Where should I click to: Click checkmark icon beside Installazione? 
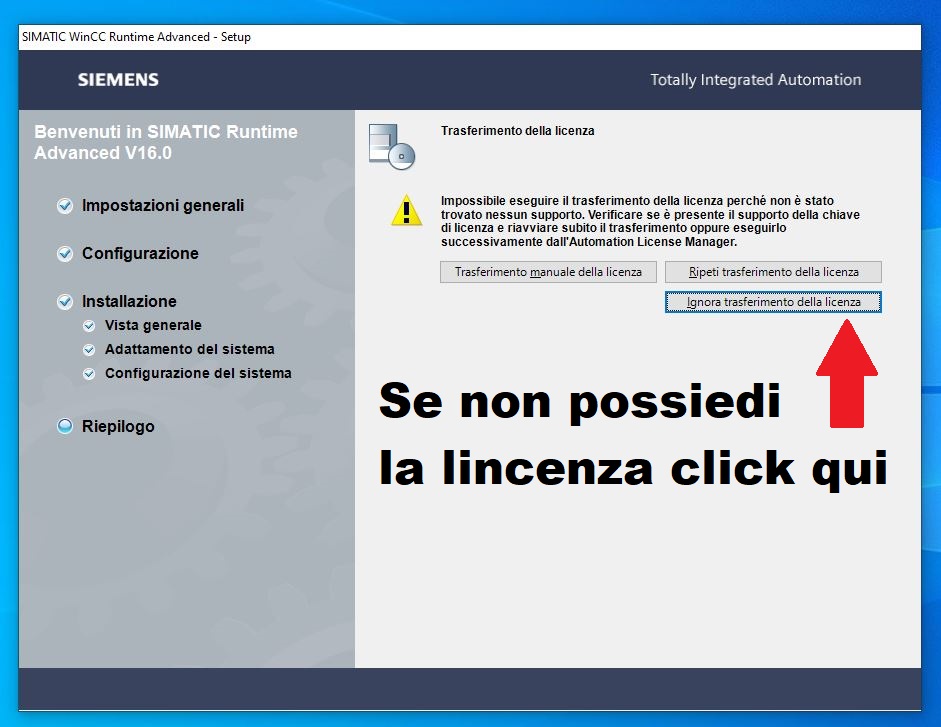(x=65, y=302)
